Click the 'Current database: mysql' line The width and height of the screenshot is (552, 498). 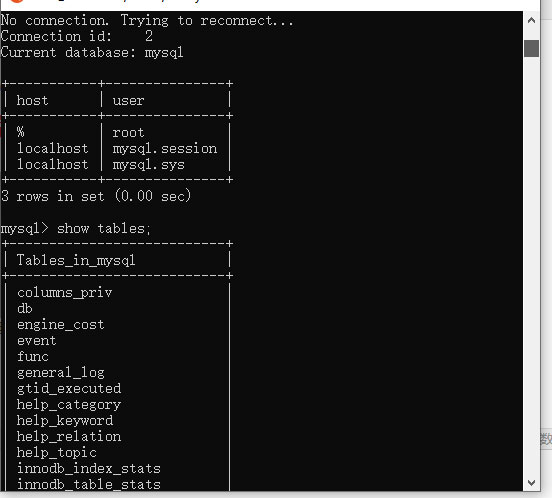pos(92,53)
